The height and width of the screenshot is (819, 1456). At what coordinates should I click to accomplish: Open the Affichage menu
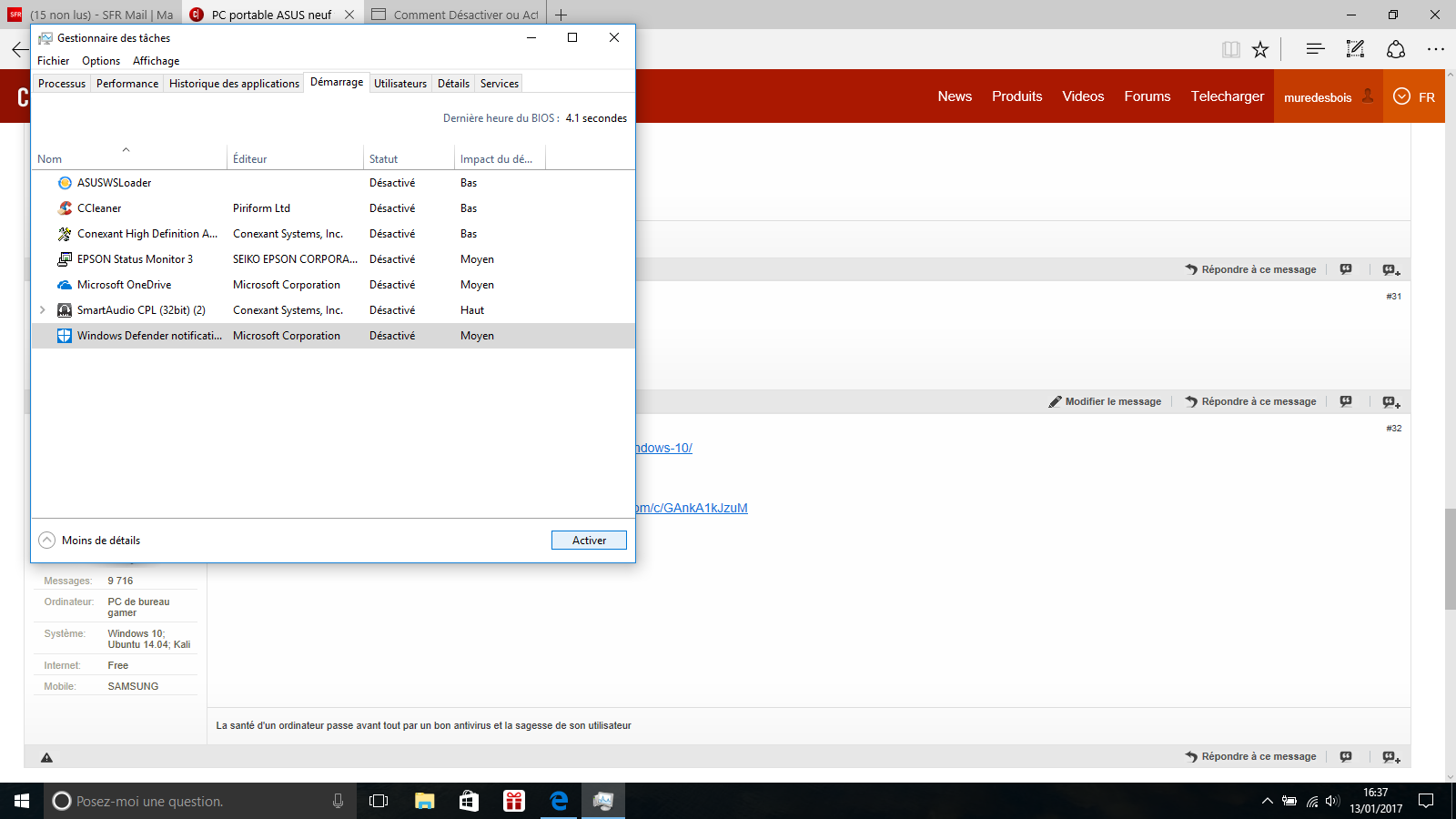point(157,61)
